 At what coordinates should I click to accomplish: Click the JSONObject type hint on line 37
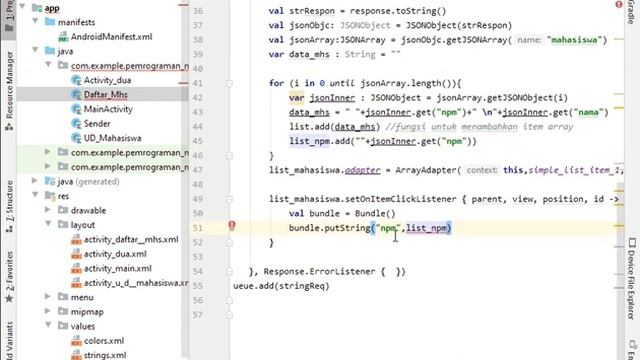(365, 25)
